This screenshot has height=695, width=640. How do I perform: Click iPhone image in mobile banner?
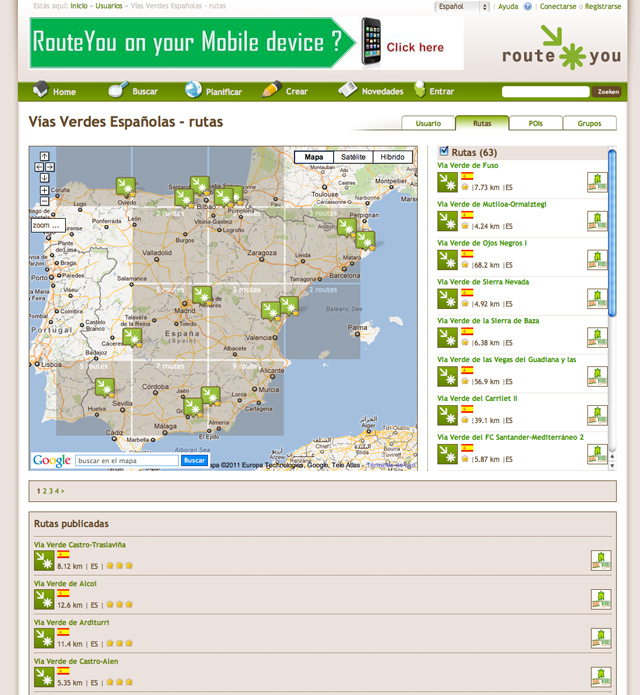pyautogui.click(x=371, y=42)
